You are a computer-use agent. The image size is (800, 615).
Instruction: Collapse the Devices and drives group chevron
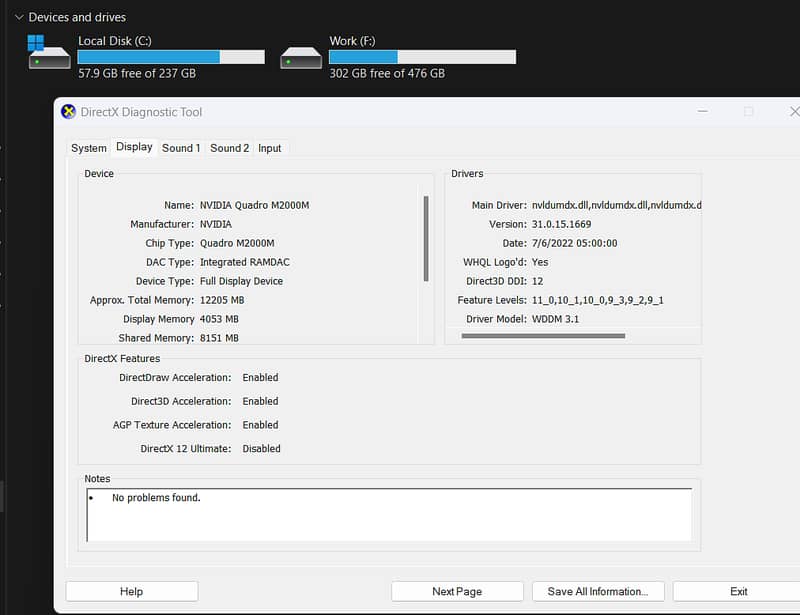pyautogui.click(x=18, y=17)
